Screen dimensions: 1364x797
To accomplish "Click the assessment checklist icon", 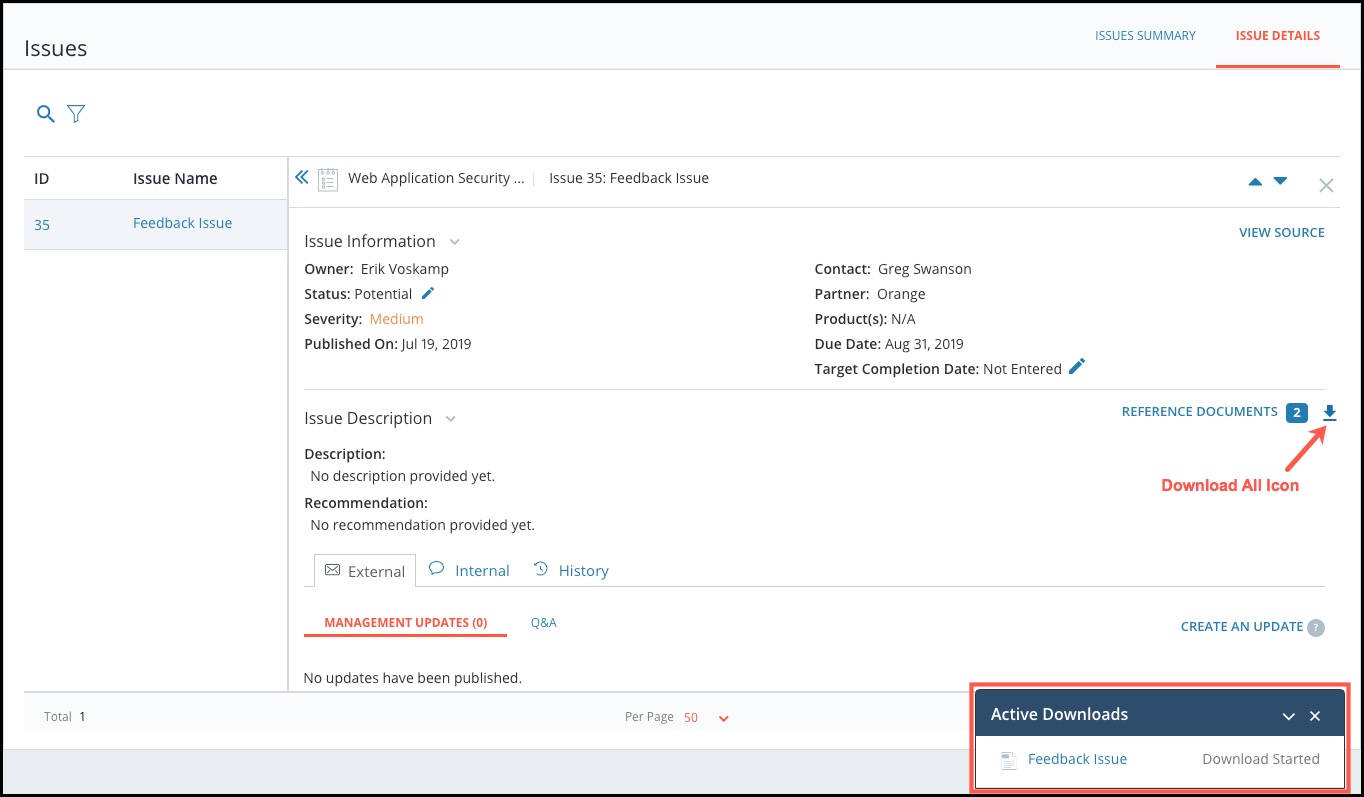I will [x=328, y=179].
